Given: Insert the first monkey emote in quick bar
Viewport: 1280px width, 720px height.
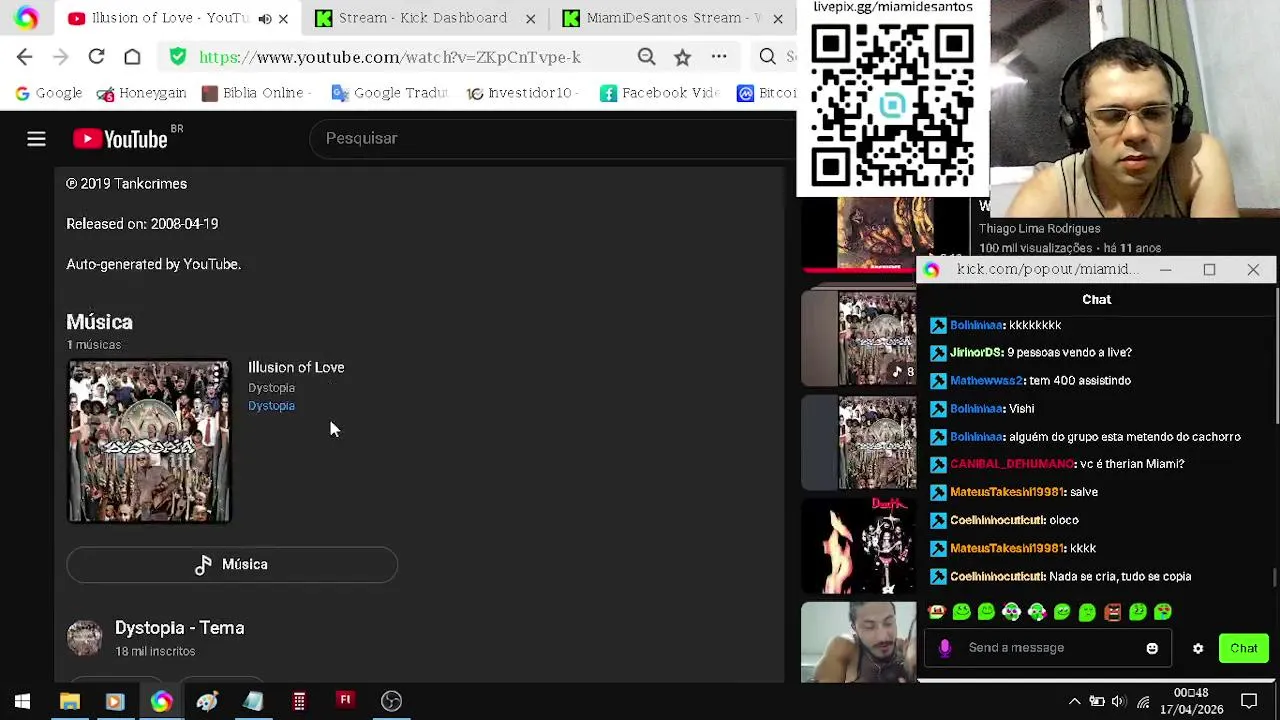Looking at the screenshot, I should (937, 612).
